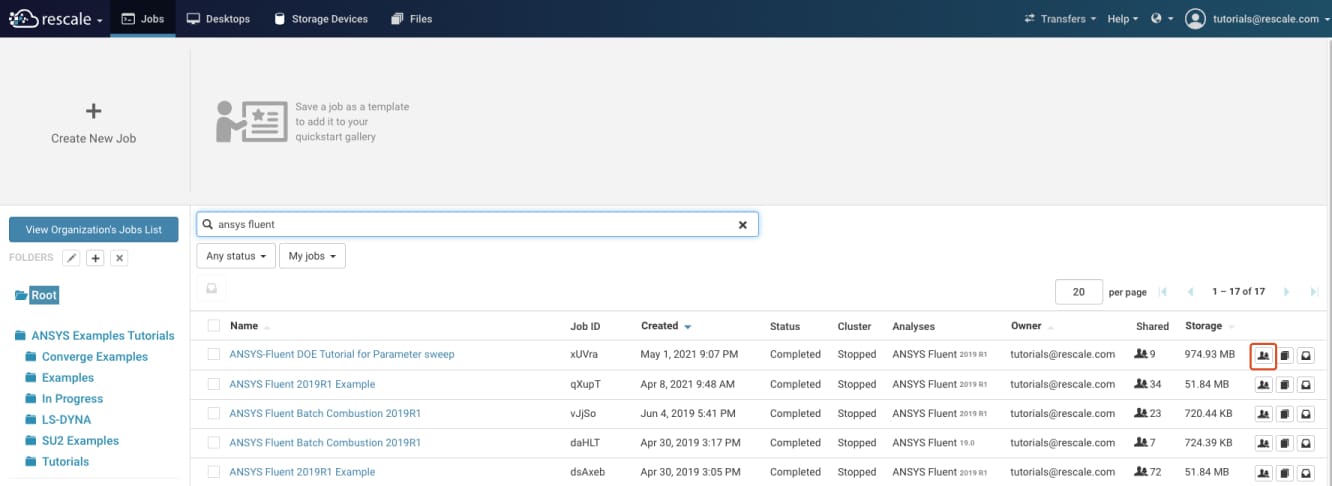Open the Storage Devices tab
Image resolution: width=1332 pixels, height=486 pixels.
(320, 19)
